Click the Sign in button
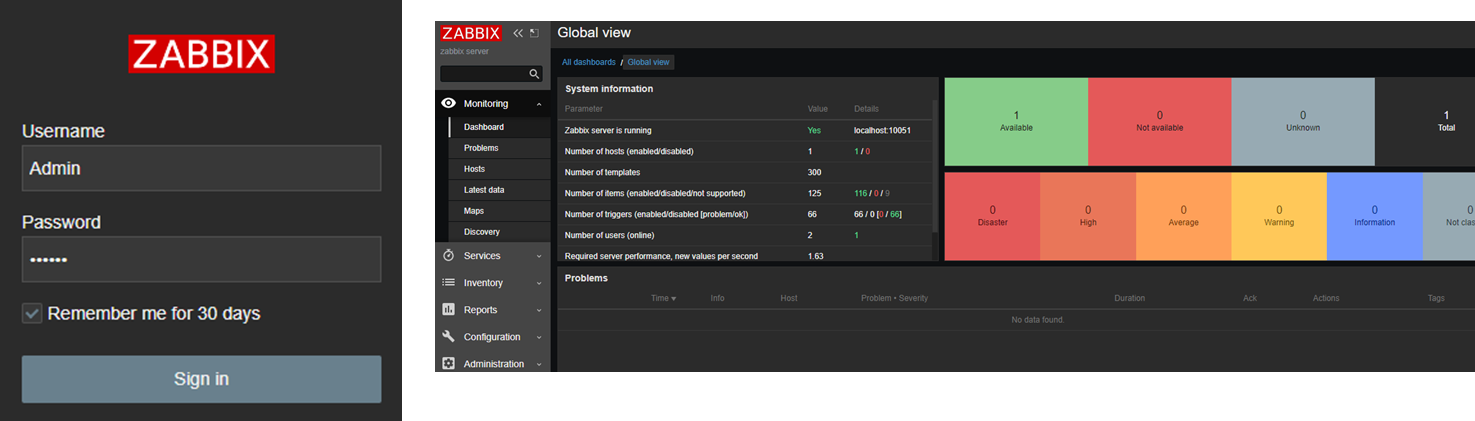 (x=201, y=379)
